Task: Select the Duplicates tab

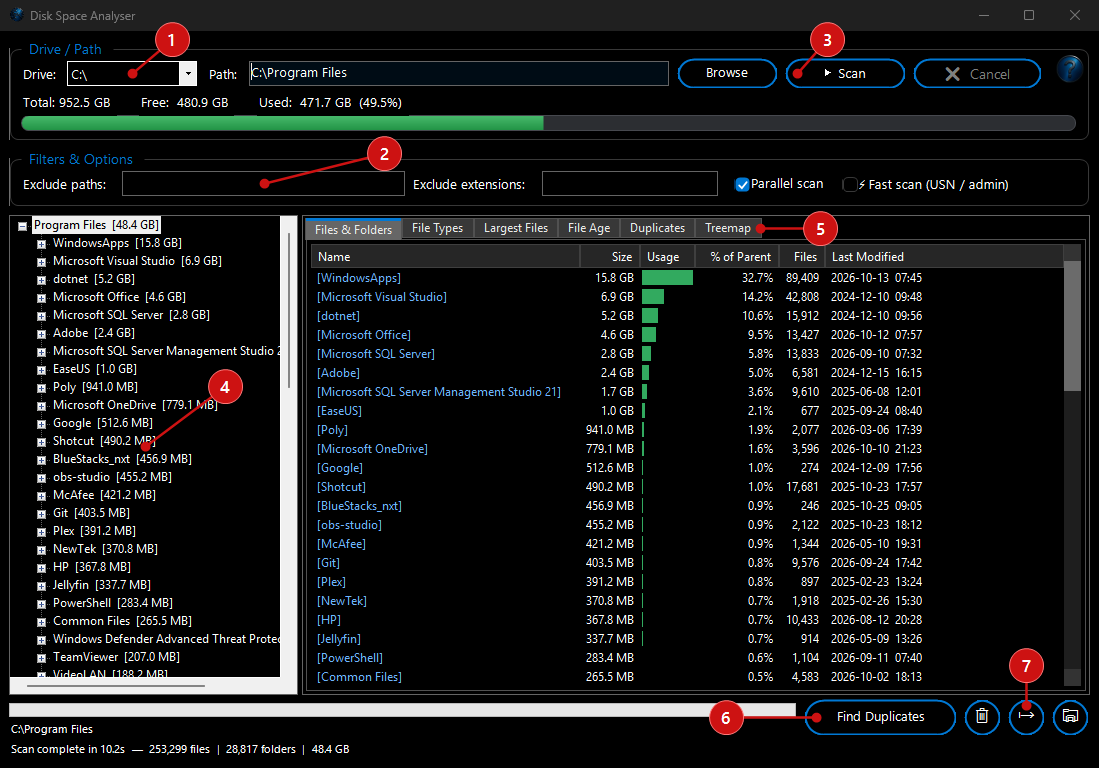Action: [657, 228]
